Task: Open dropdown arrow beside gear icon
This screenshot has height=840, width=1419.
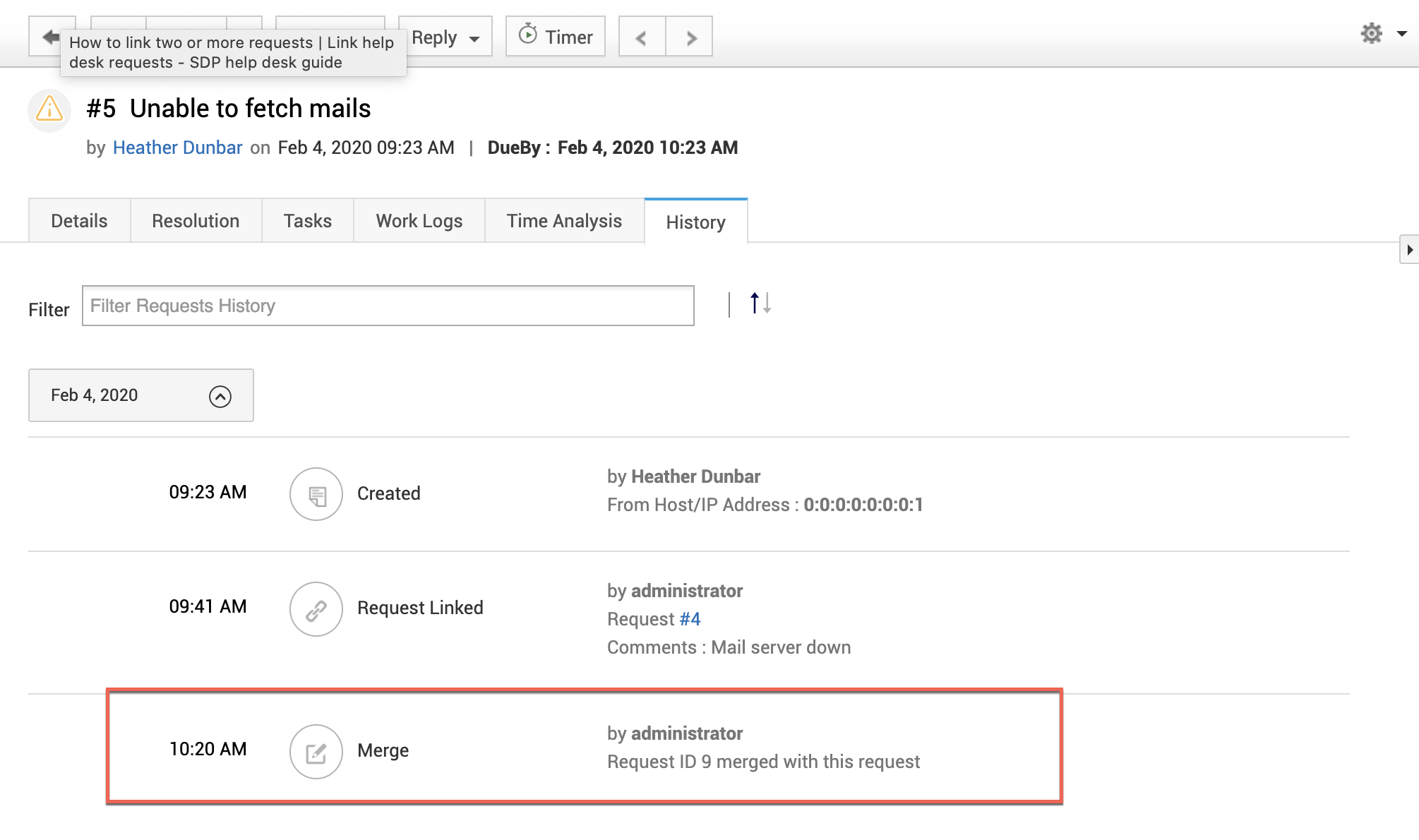Action: [x=1402, y=33]
